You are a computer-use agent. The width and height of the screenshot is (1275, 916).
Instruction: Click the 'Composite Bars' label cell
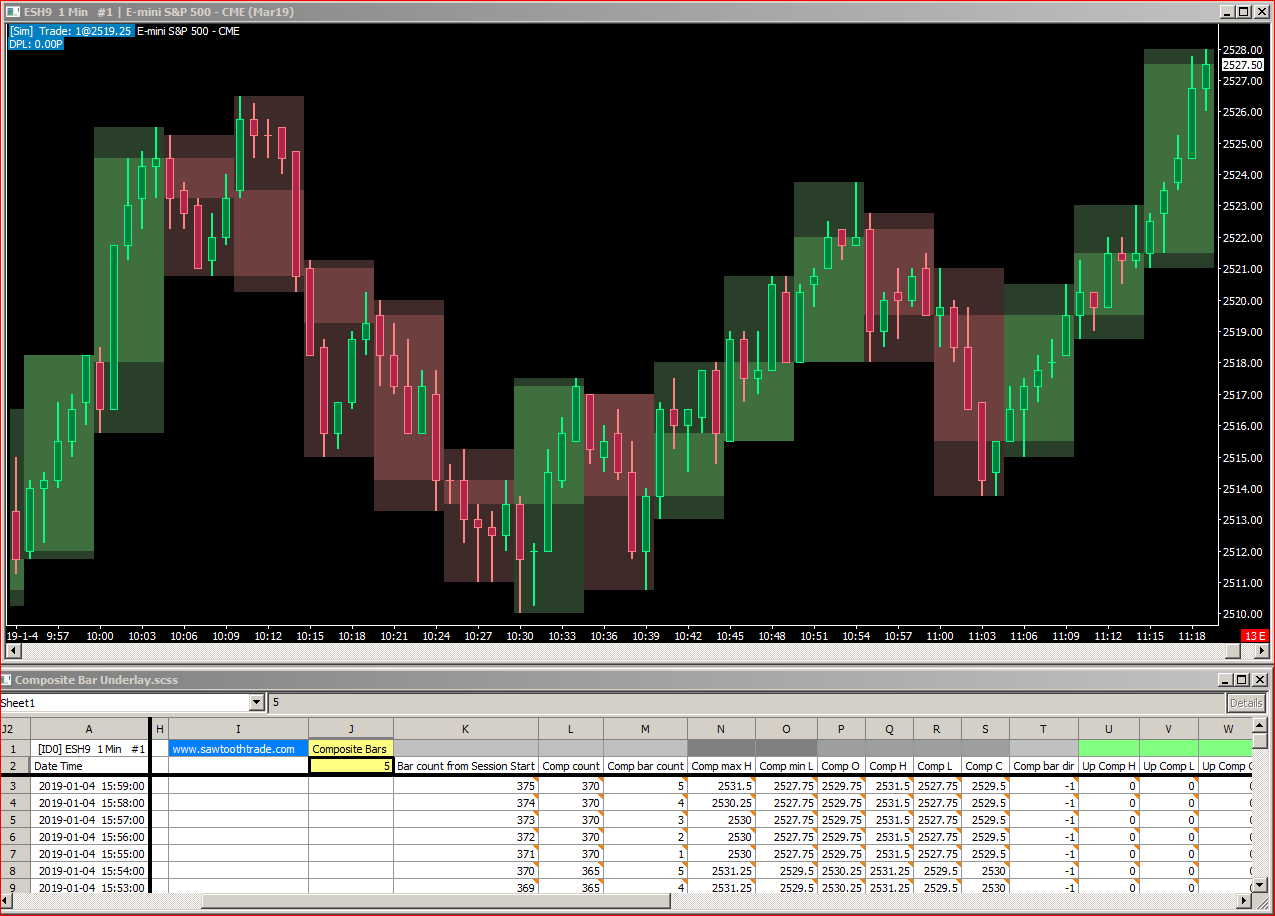click(x=351, y=748)
